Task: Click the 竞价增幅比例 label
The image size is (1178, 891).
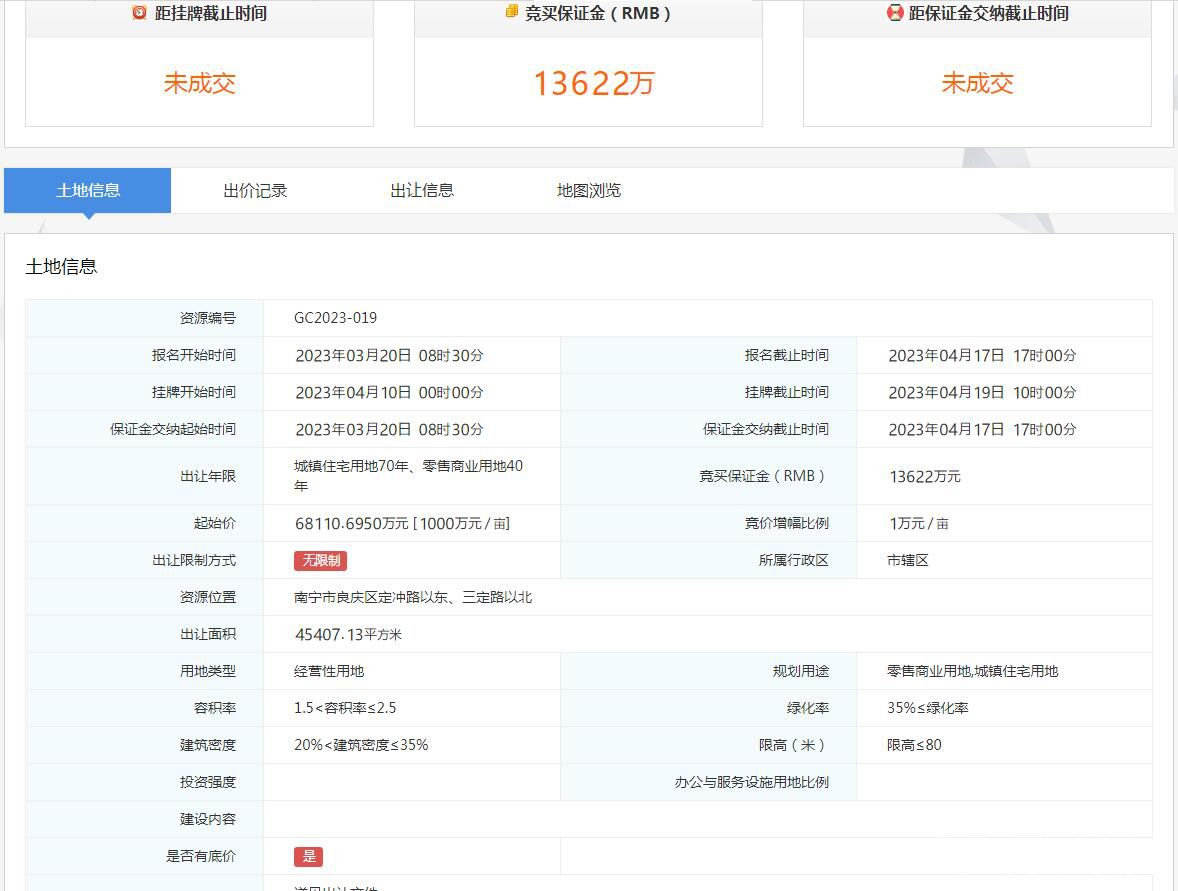Action: pyautogui.click(x=787, y=524)
